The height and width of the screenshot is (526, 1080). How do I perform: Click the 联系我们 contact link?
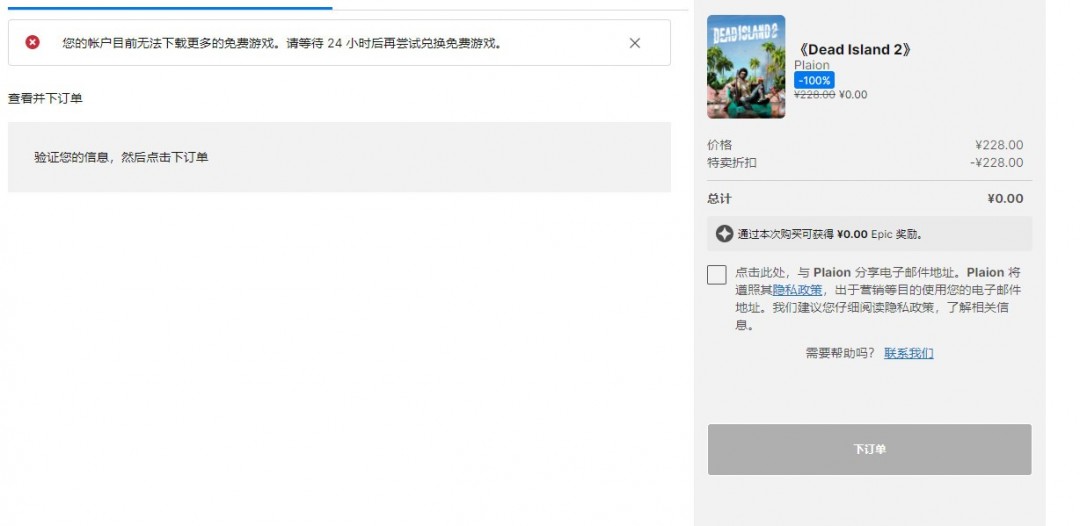click(x=908, y=353)
